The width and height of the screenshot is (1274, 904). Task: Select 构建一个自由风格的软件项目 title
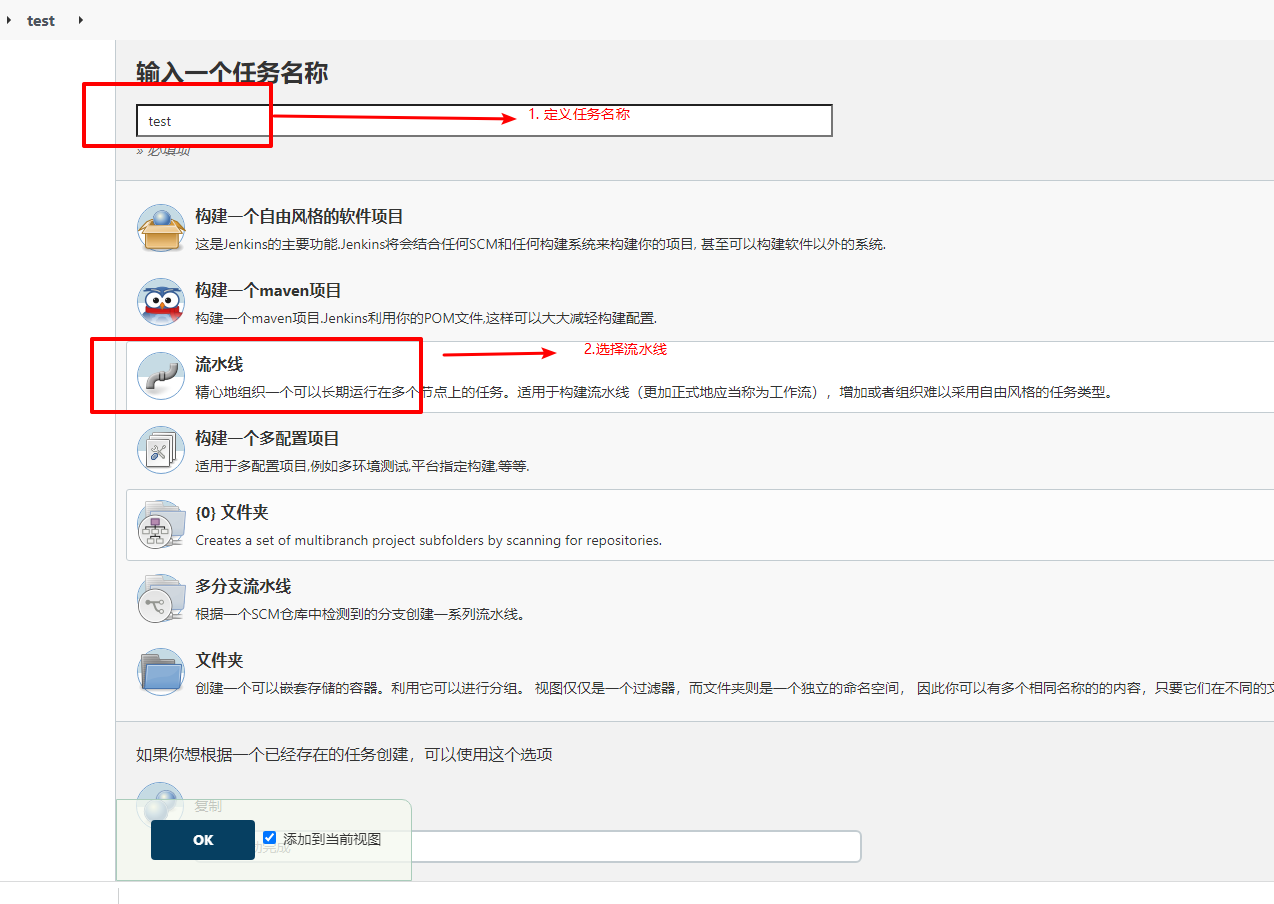pos(299,216)
